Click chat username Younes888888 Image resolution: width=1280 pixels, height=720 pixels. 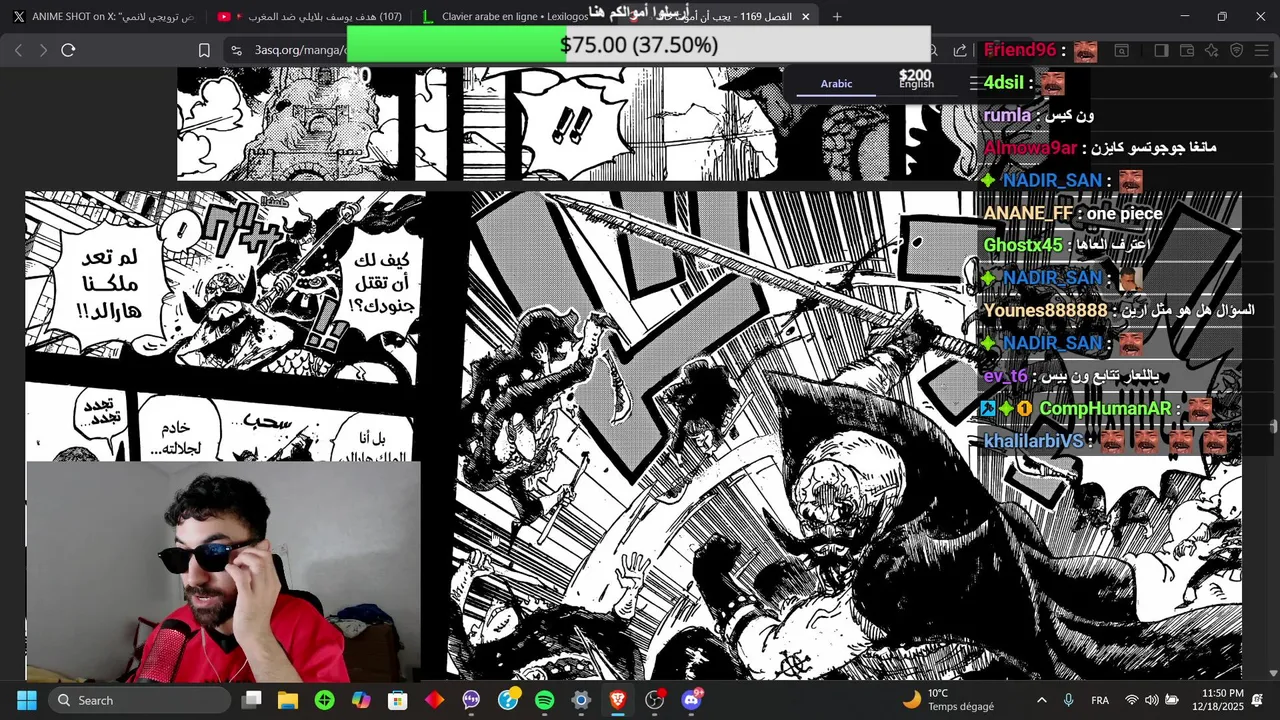1046,310
